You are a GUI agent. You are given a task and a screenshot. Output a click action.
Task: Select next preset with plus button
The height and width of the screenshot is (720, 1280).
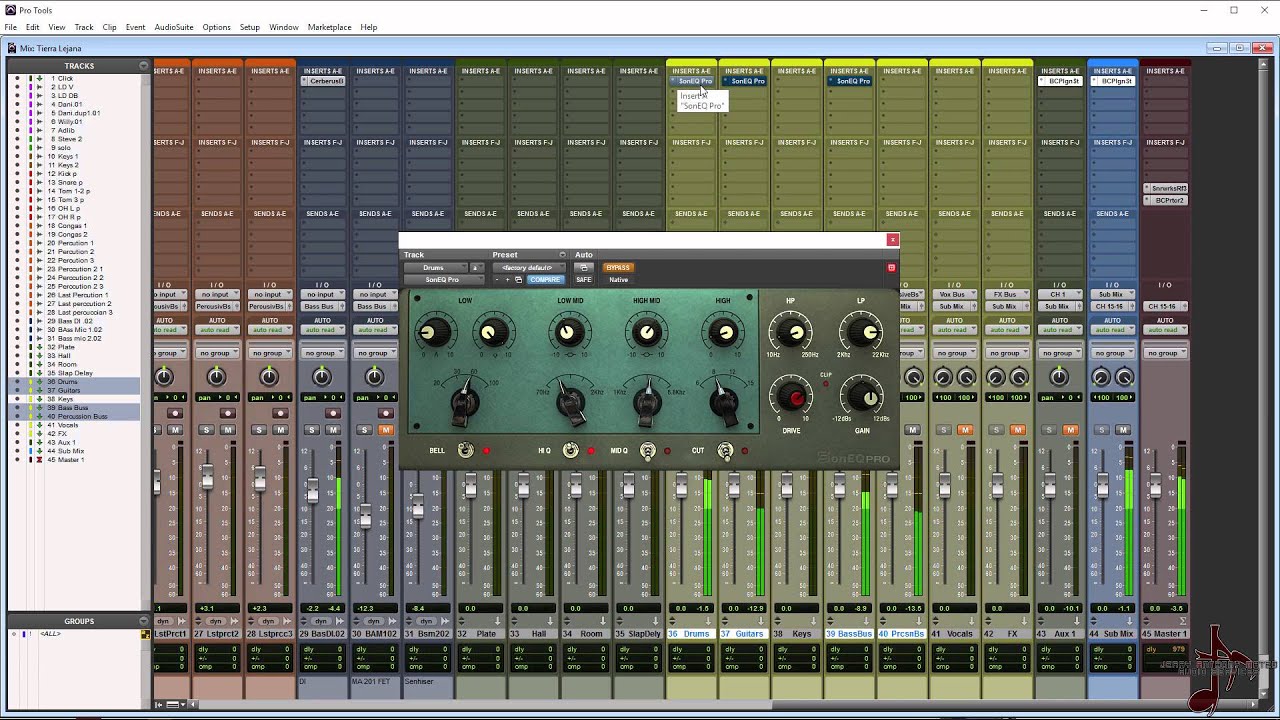[x=507, y=280]
